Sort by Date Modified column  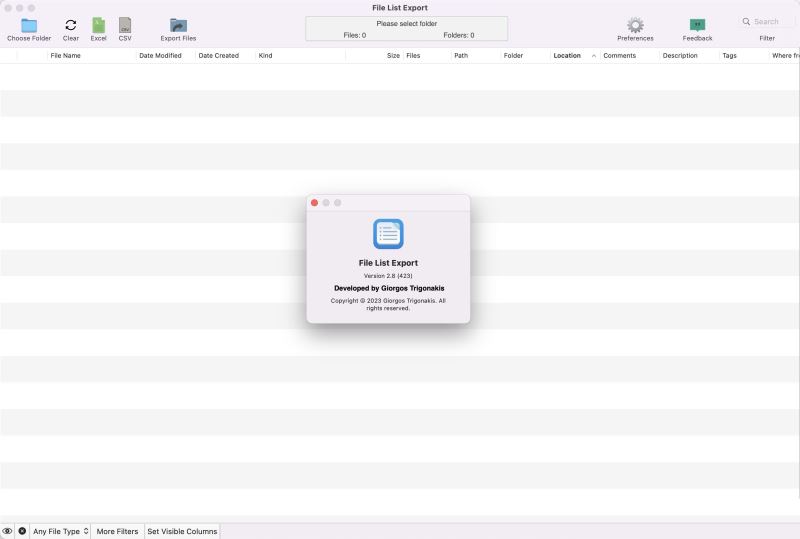pyautogui.click(x=160, y=56)
